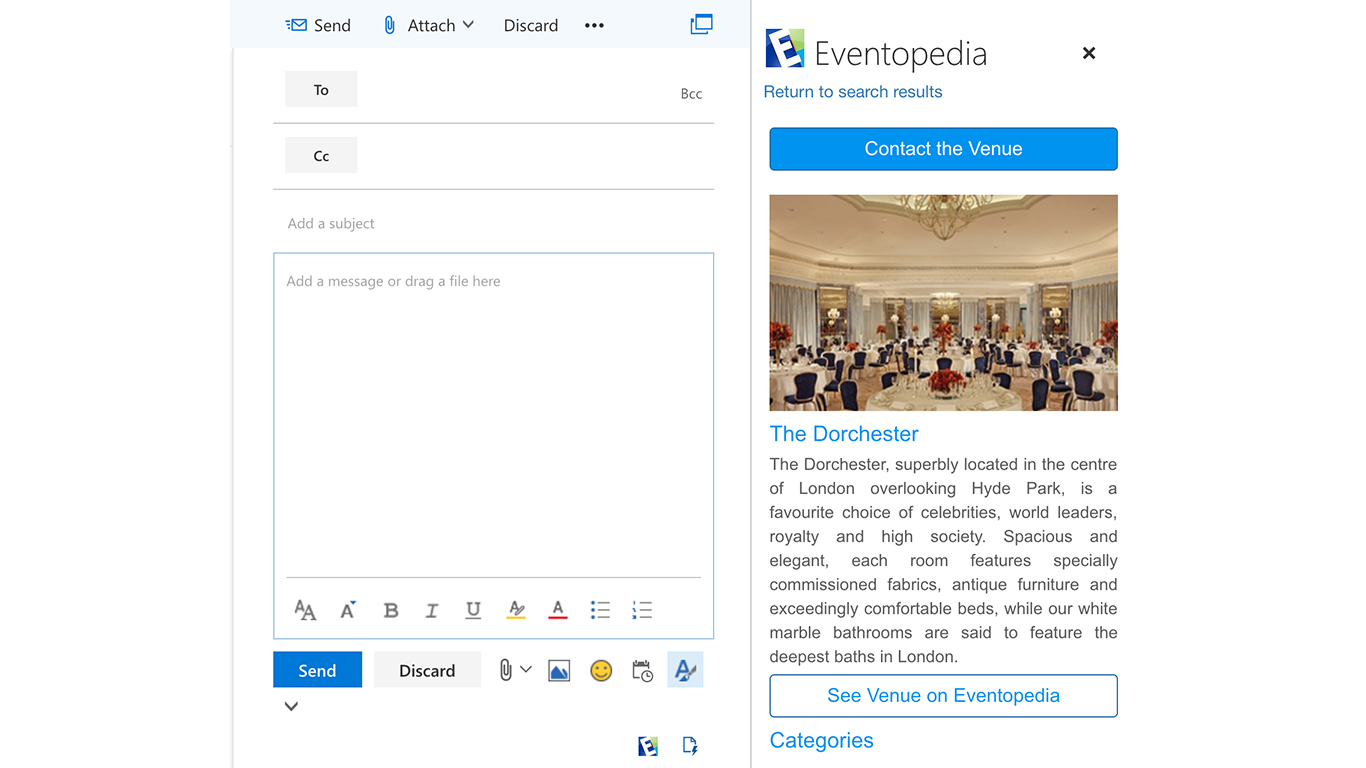Click the Eventopedia logo in side panel
This screenshot has width=1366, height=768.
(785, 48)
